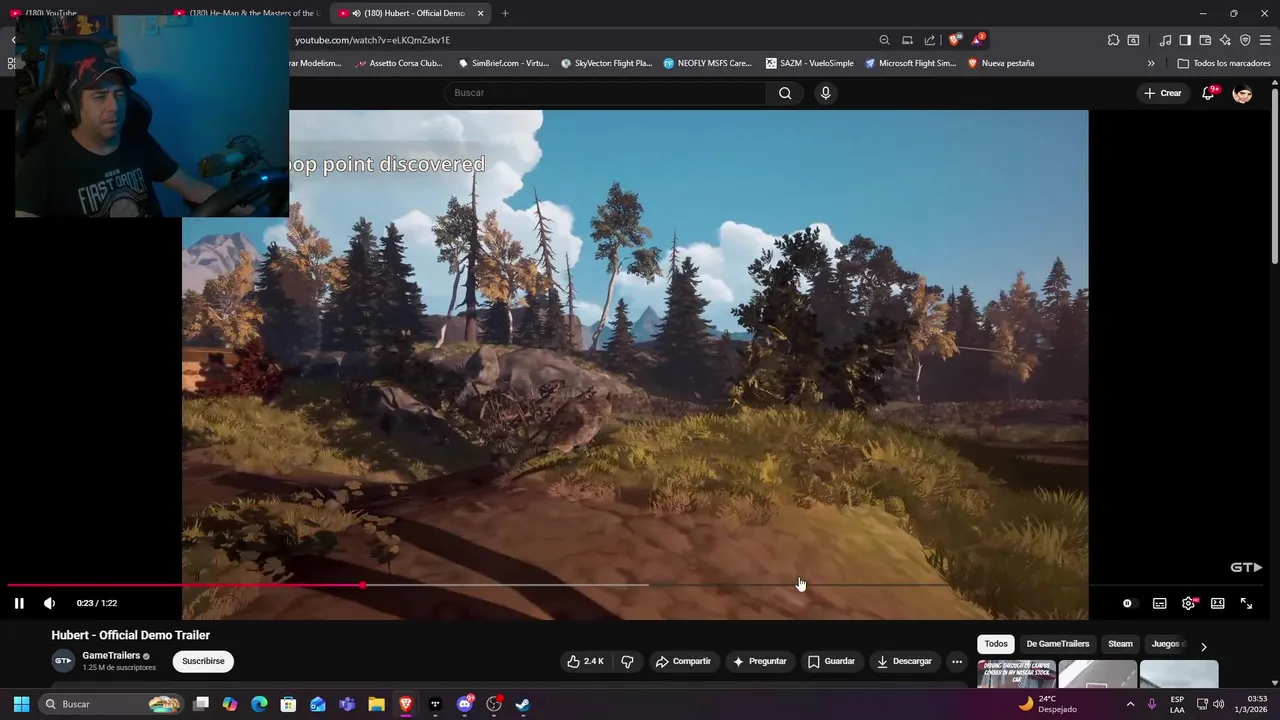Toggle the autoplay switch in player controls
This screenshot has width=1280, height=720.
[1127, 603]
